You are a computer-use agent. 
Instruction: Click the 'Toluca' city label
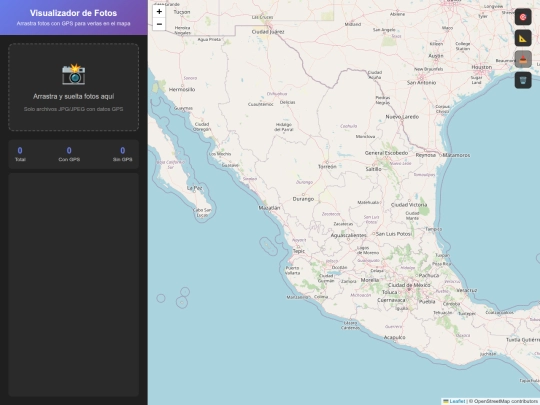[390, 292]
